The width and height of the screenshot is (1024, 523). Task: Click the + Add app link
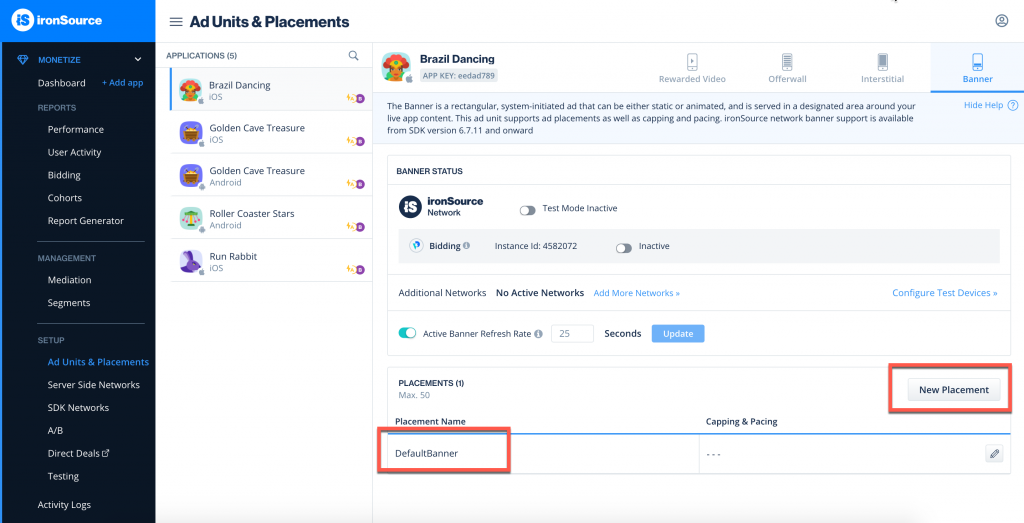122,83
